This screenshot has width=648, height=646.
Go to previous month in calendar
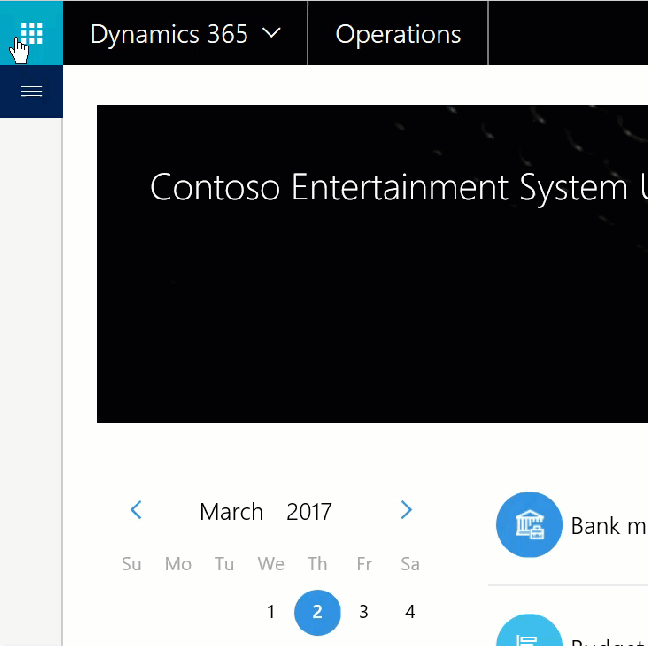(136, 511)
